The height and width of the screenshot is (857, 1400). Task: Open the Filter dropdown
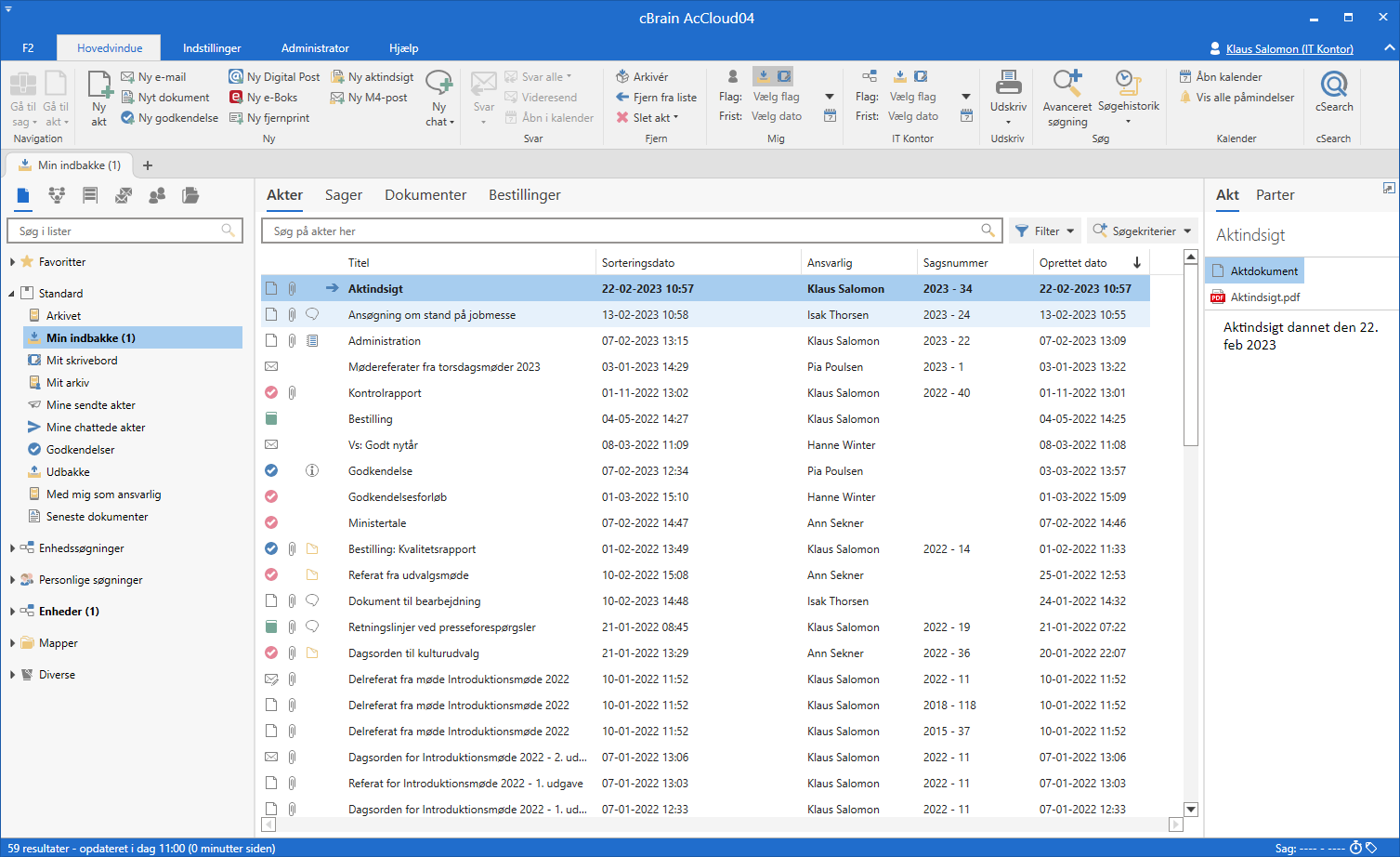click(1045, 231)
